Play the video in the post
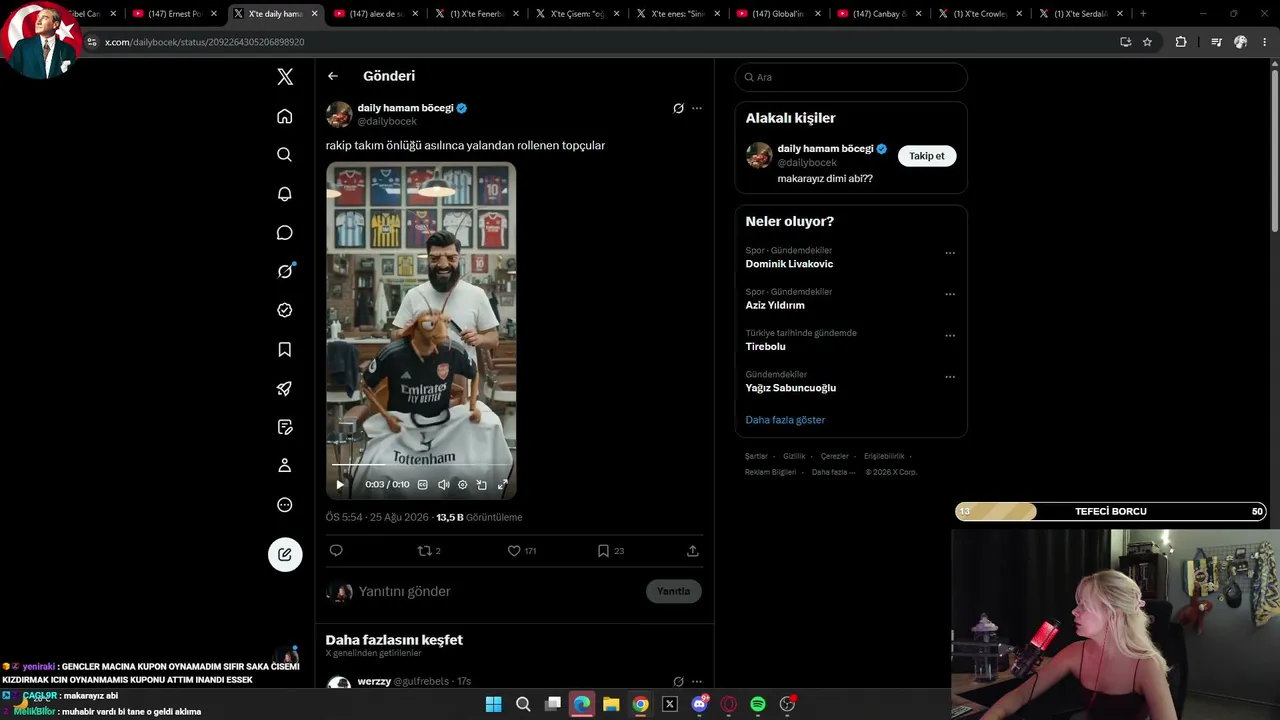The width and height of the screenshot is (1280, 720). click(340, 485)
